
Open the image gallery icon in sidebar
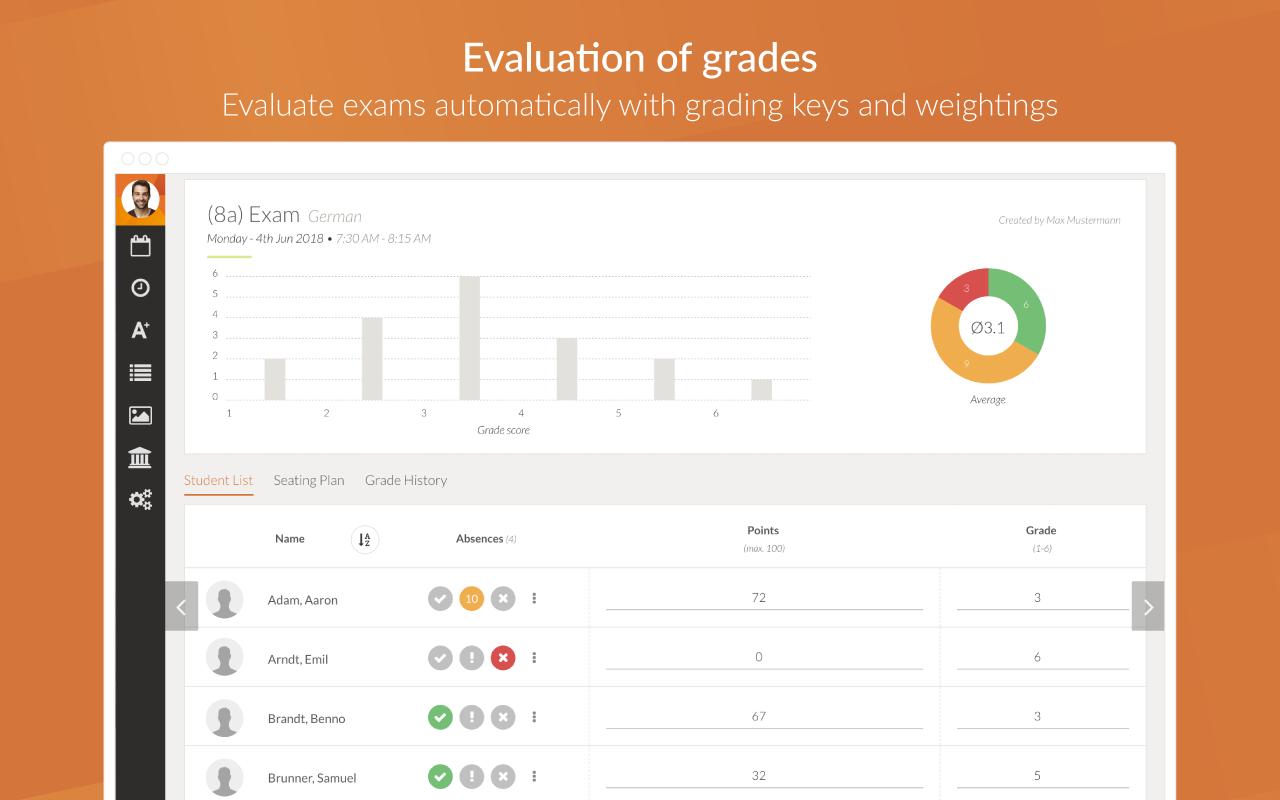click(x=140, y=415)
